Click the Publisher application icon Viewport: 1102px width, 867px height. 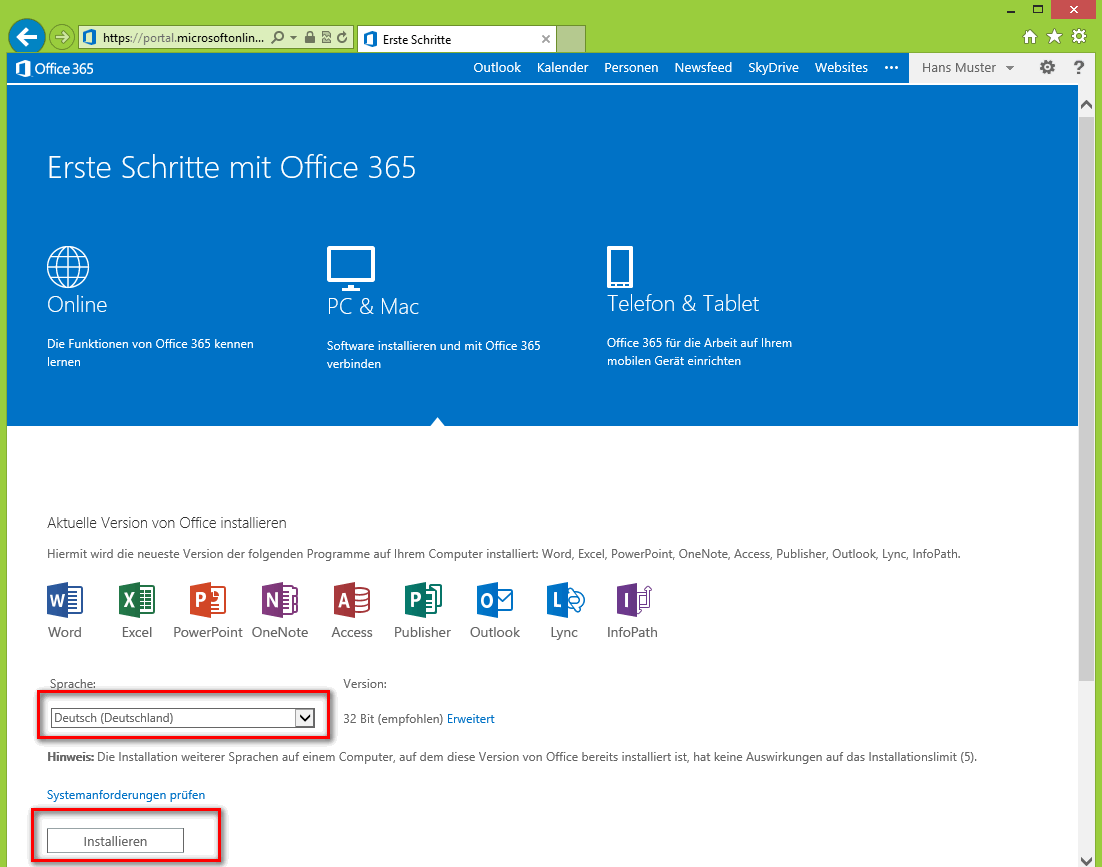click(x=423, y=601)
